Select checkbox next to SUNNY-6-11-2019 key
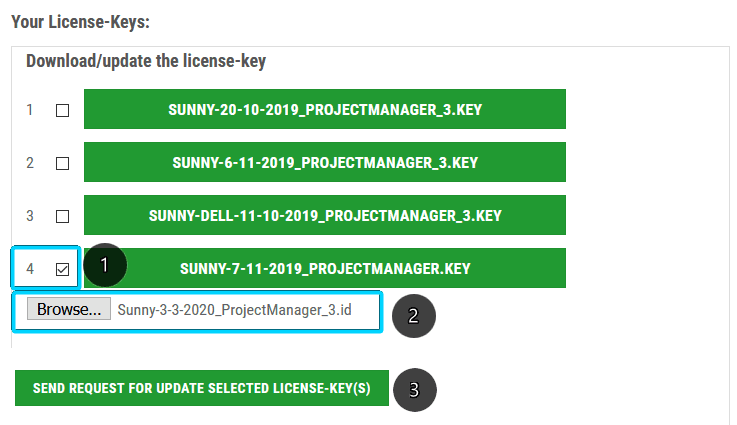Screen dimensions: 737x425 click(x=62, y=163)
